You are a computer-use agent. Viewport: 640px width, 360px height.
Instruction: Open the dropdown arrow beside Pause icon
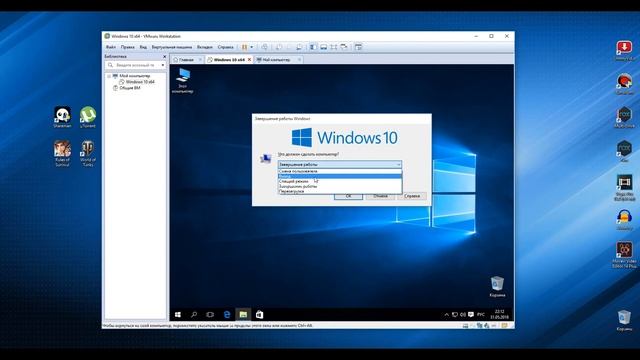tap(251, 47)
